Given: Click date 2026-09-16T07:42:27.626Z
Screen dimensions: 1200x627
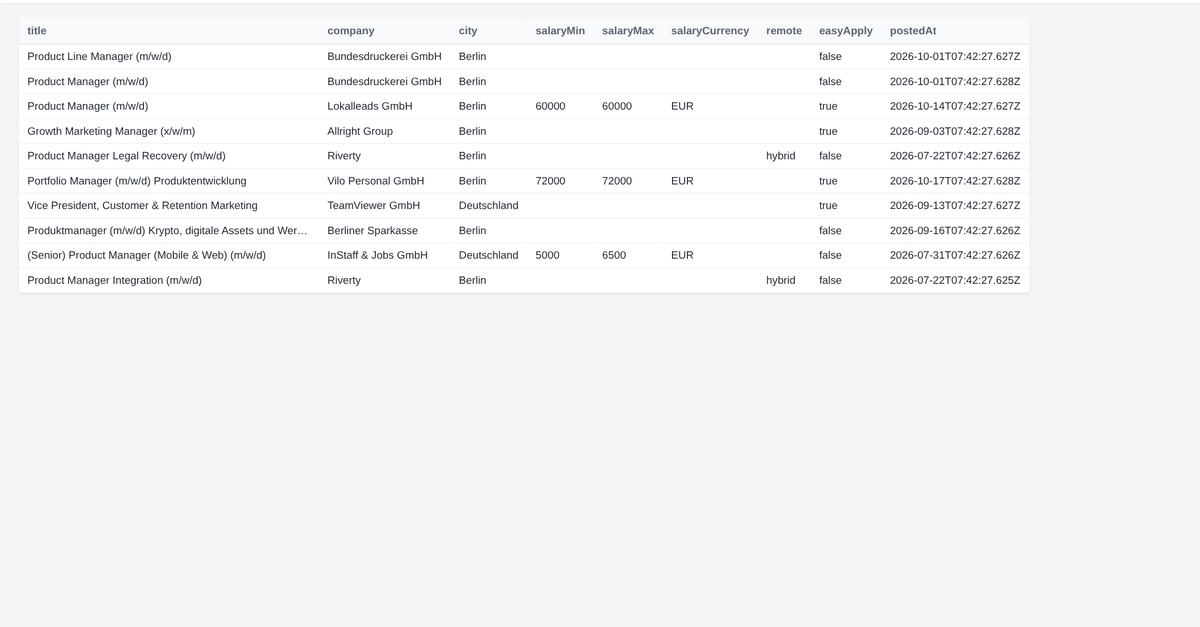Looking at the screenshot, I should (955, 230).
